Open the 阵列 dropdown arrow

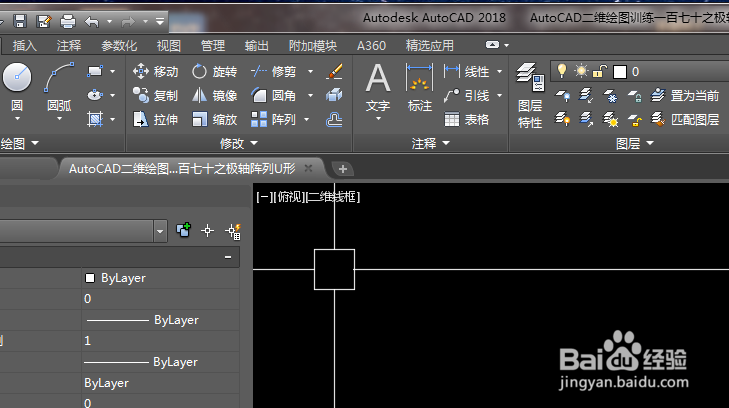[306, 119]
